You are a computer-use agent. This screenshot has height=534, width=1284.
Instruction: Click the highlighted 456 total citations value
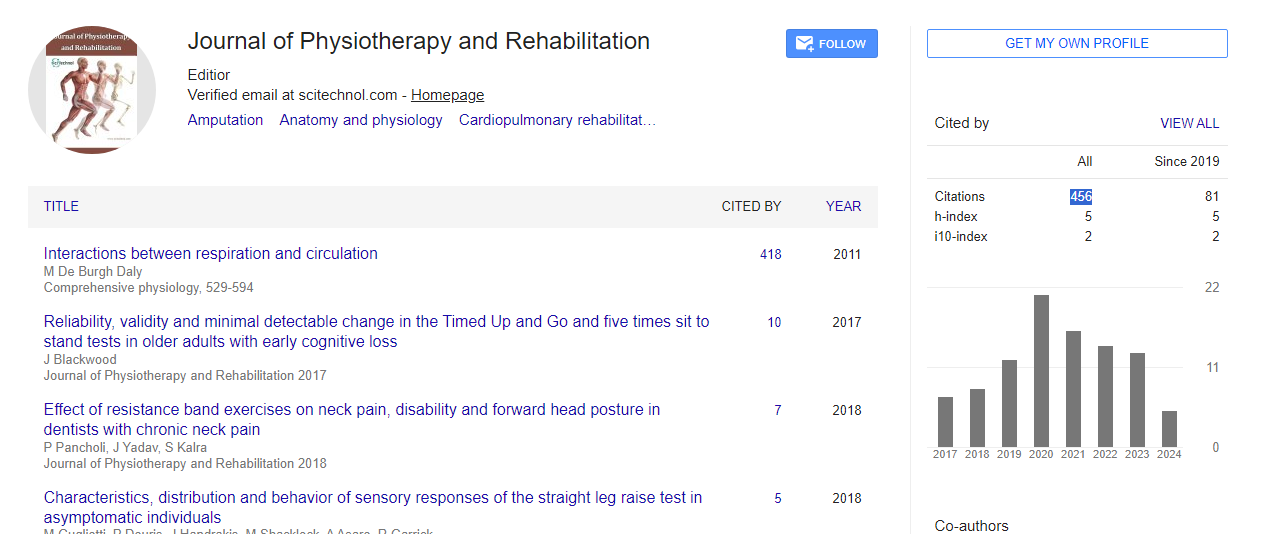tap(1081, 197)
